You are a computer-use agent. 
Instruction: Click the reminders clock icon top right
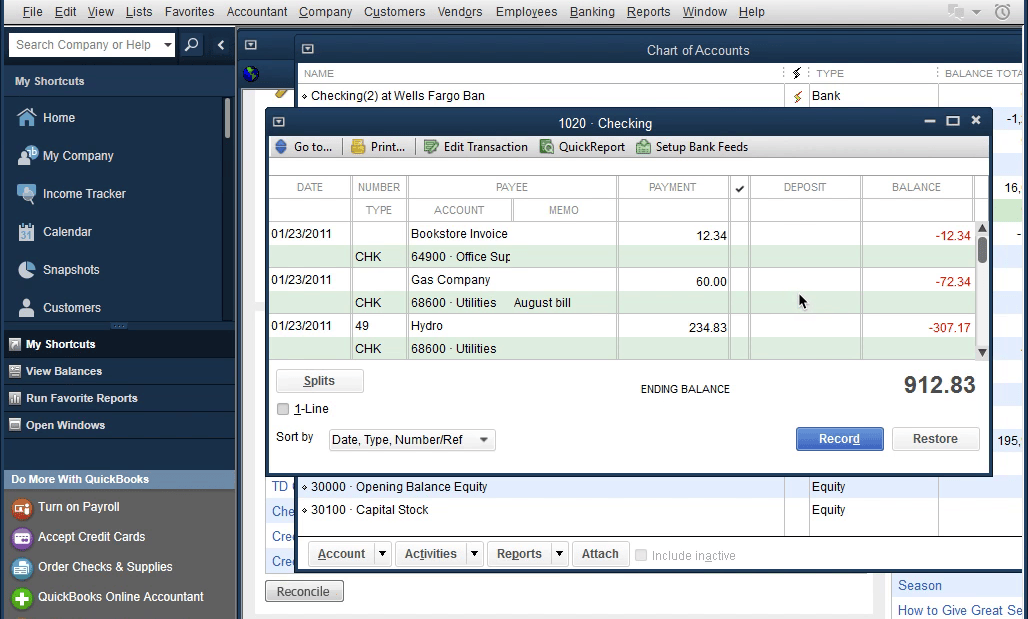point(1002,12)
